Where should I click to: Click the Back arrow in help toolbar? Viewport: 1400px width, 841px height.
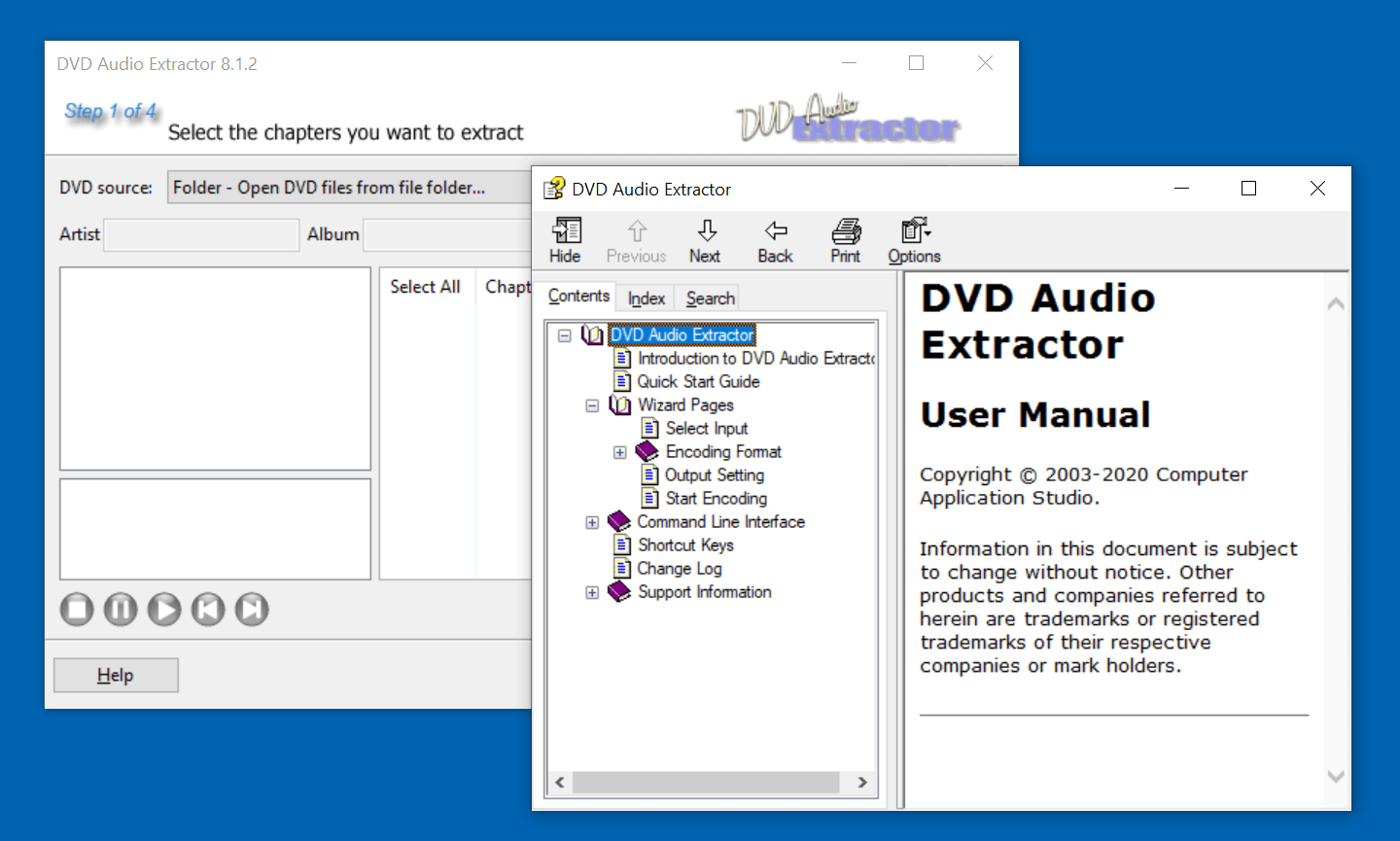click(776, 230)
